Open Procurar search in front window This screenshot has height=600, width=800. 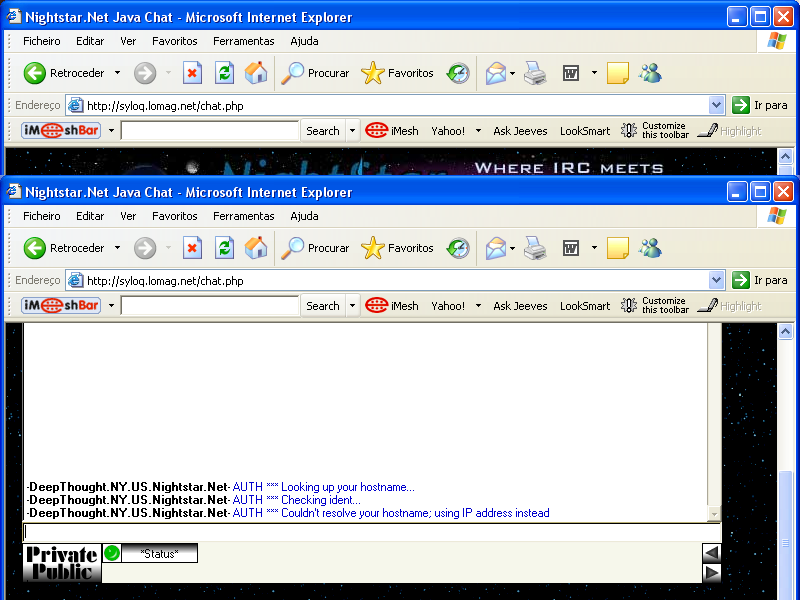(315, 248)
